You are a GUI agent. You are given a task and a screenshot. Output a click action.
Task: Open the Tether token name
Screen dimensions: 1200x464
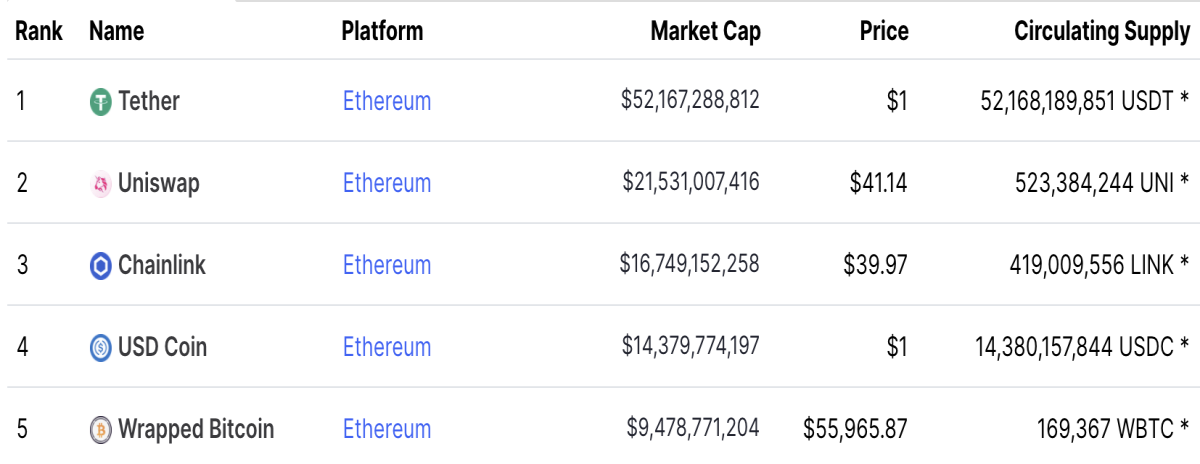pyautogui.click(x=149, y=101)
